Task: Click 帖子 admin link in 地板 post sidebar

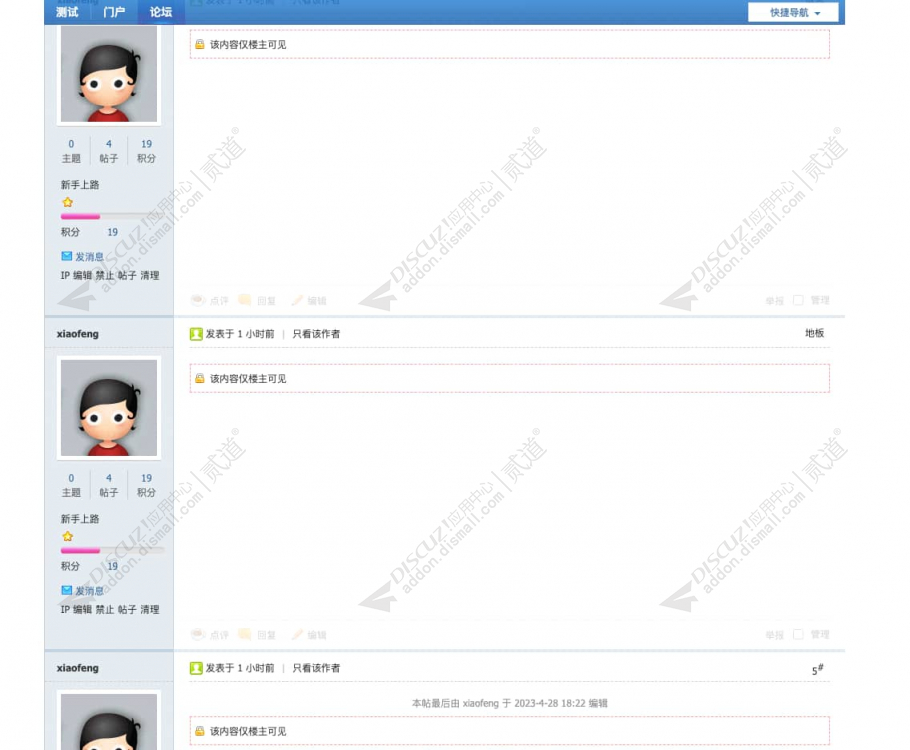Action: [127, 610]
